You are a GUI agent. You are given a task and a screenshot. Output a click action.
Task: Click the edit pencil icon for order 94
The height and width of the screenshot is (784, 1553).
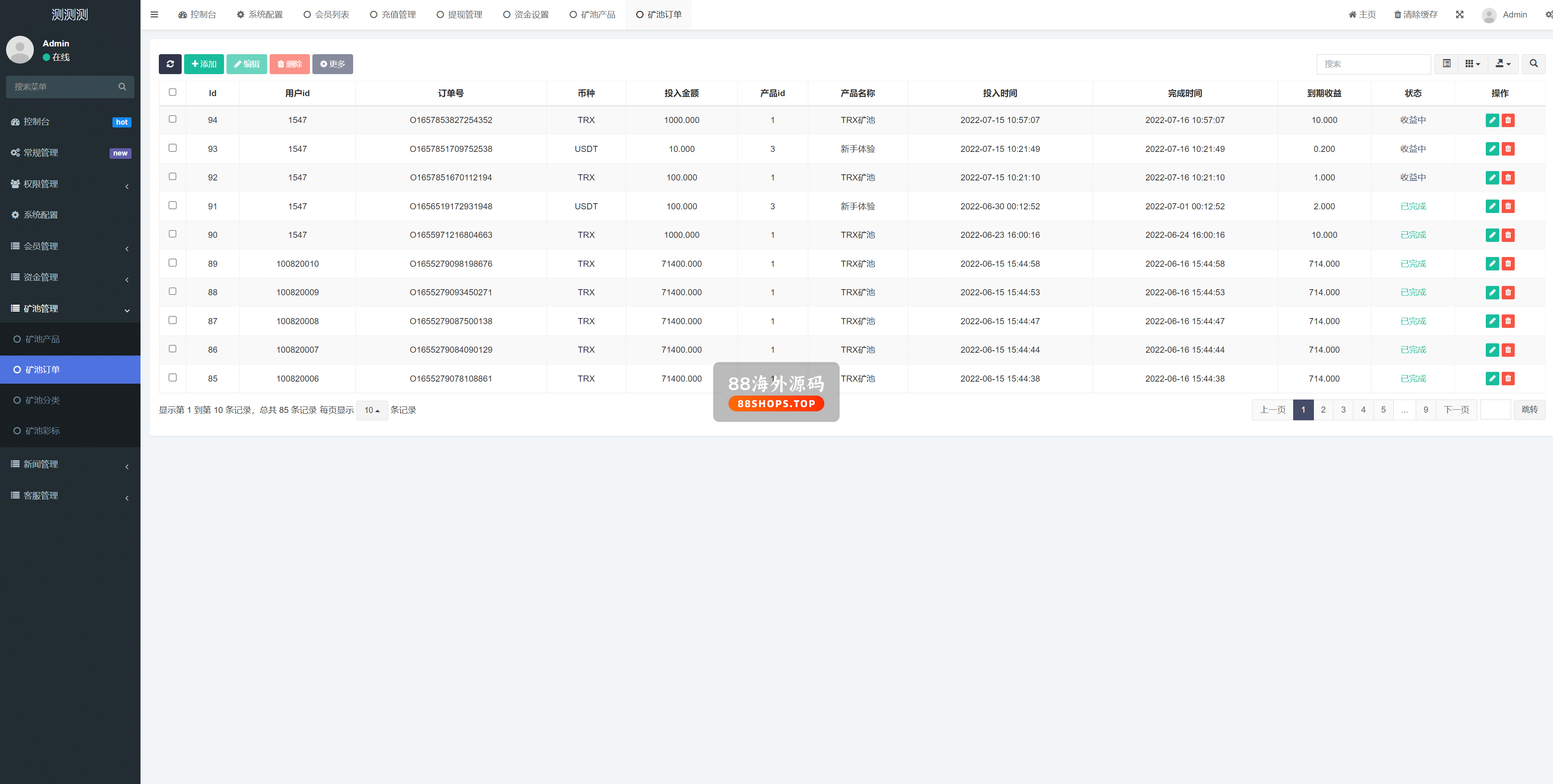click(1491, 120)
